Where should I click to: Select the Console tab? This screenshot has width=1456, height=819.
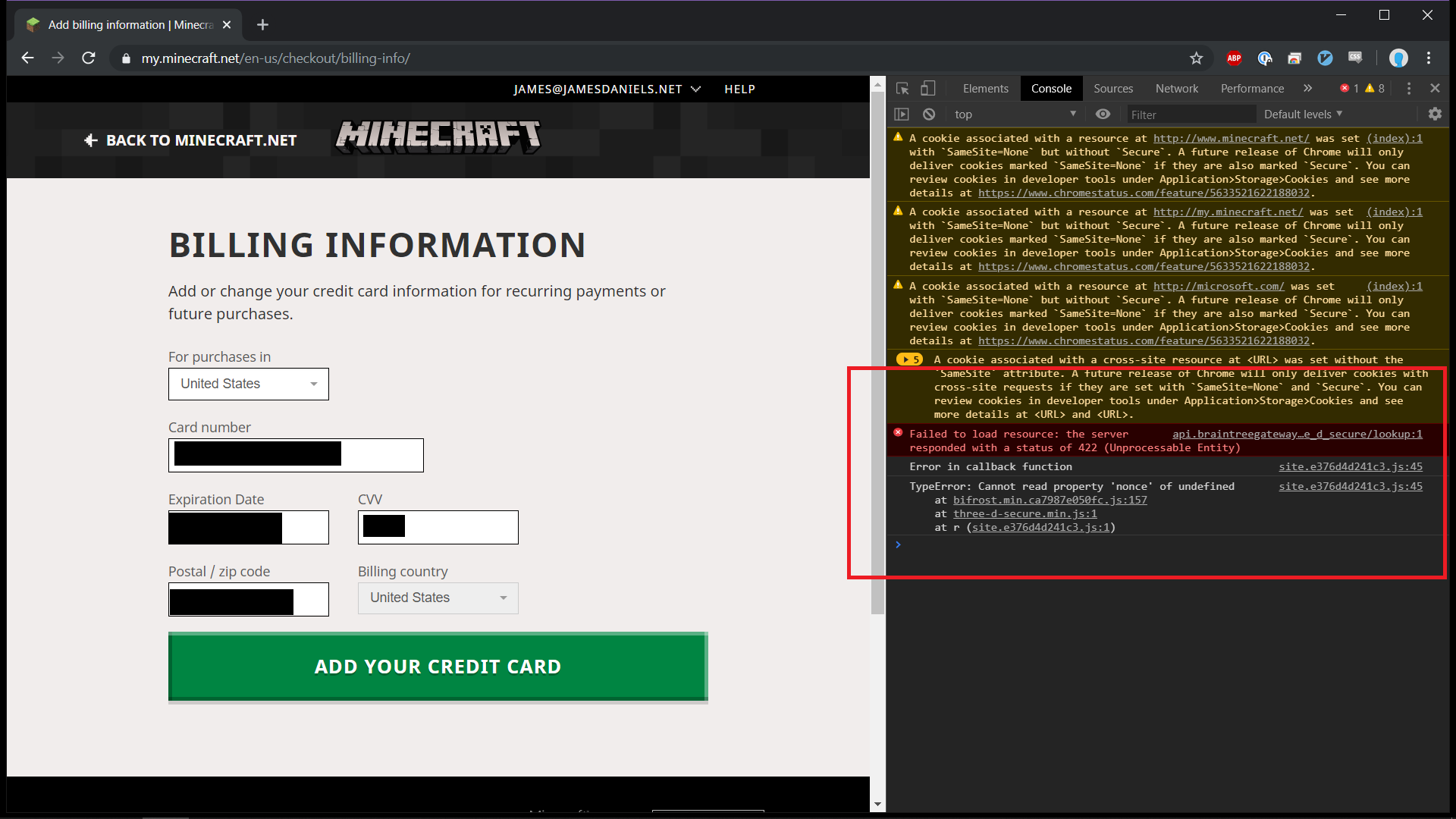[x=1051, y=89]
